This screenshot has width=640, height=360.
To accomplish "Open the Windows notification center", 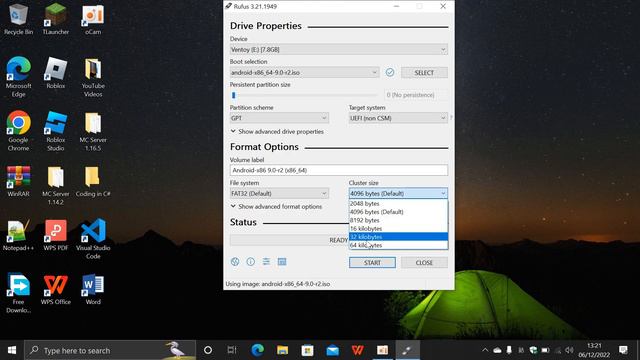I will (623, 350).
